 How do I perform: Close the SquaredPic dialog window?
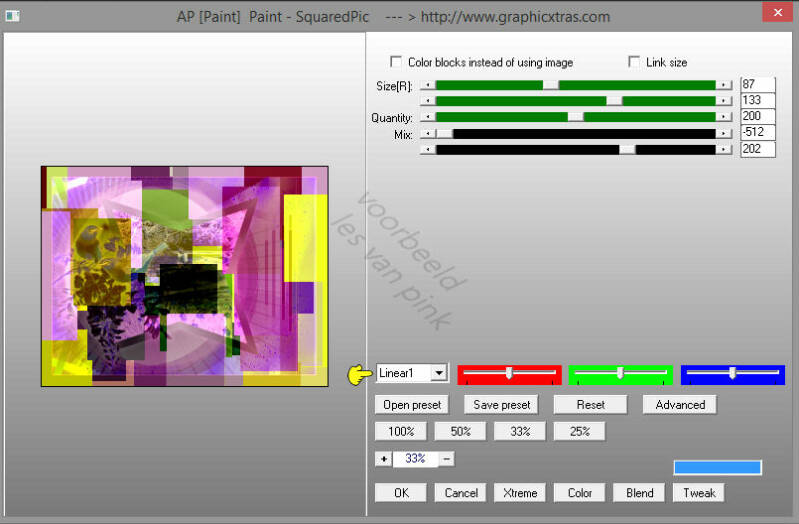click(x=777, y=12)
